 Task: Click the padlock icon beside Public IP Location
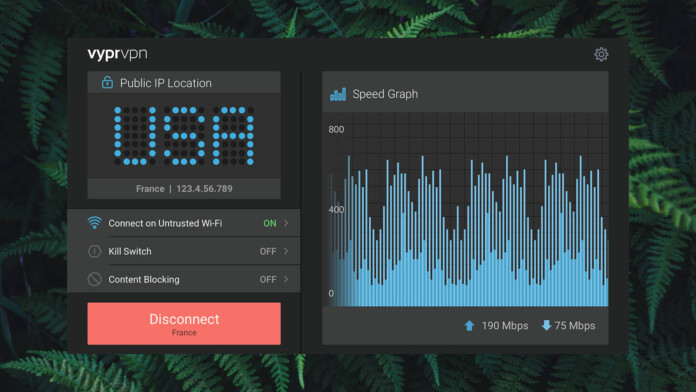pos(107,82)
